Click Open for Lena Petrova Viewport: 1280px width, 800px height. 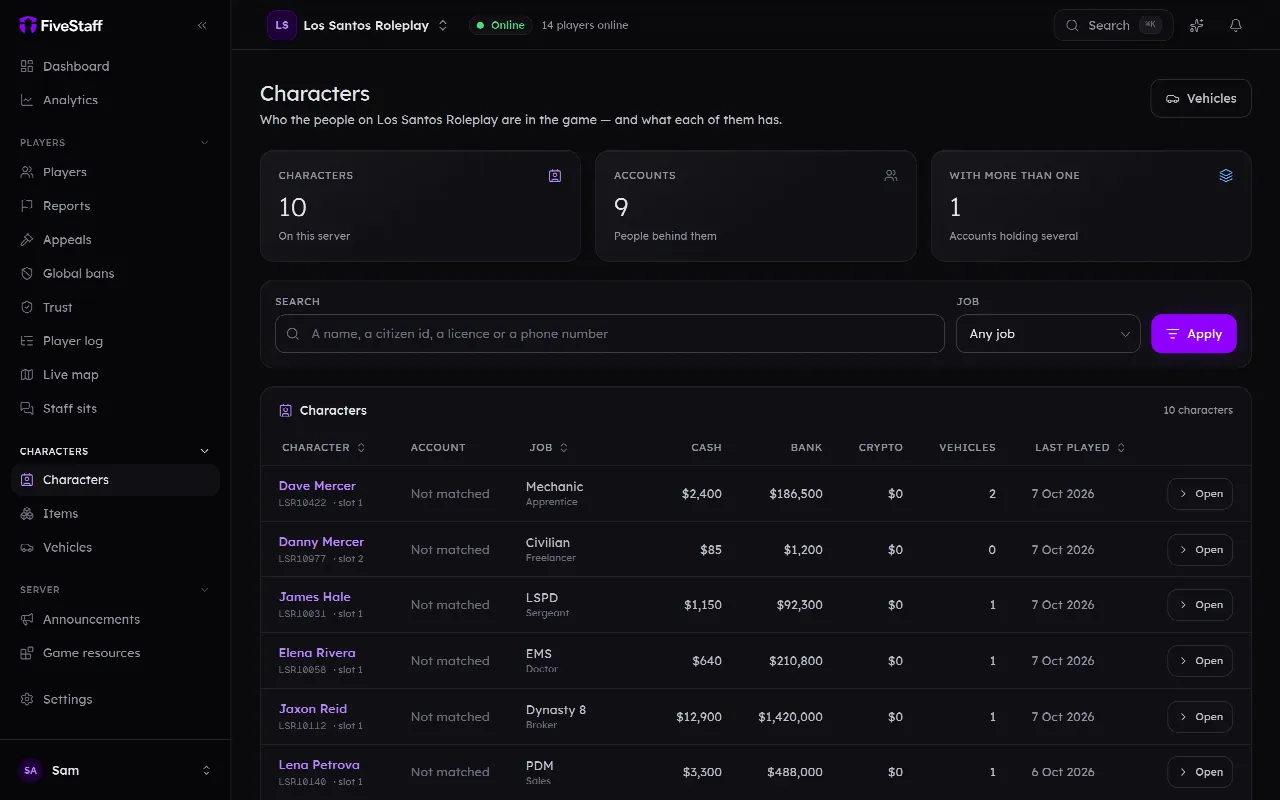(1200, 772)
